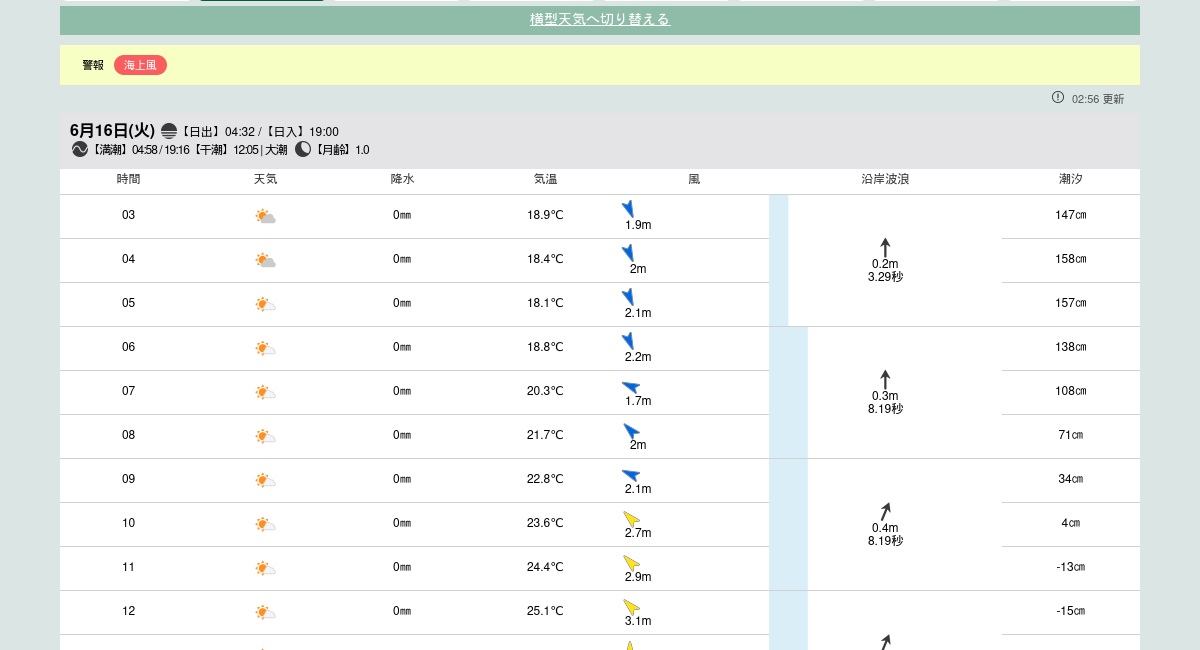Click the 降水 column header
Viewport: 1200px width, 650px height.
[402, 180]
